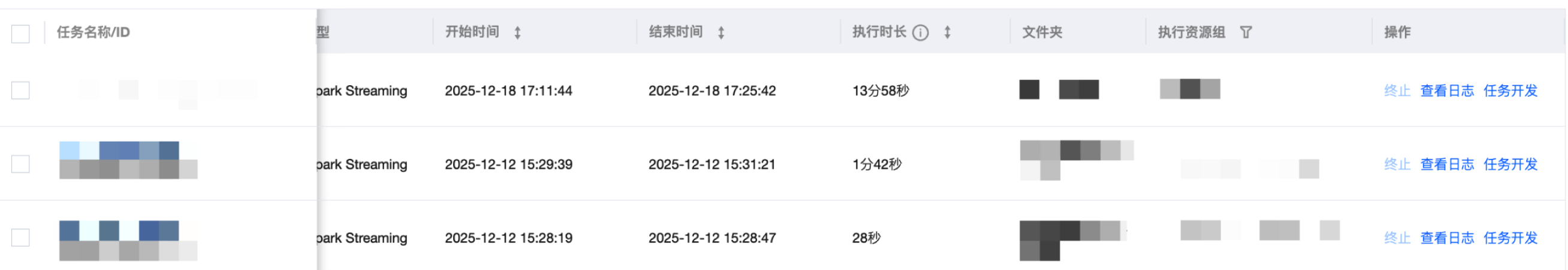Toggle the select-all checkbox in header
The height and width of the screenshot is (270, 1568).
[x=21, y=34]
